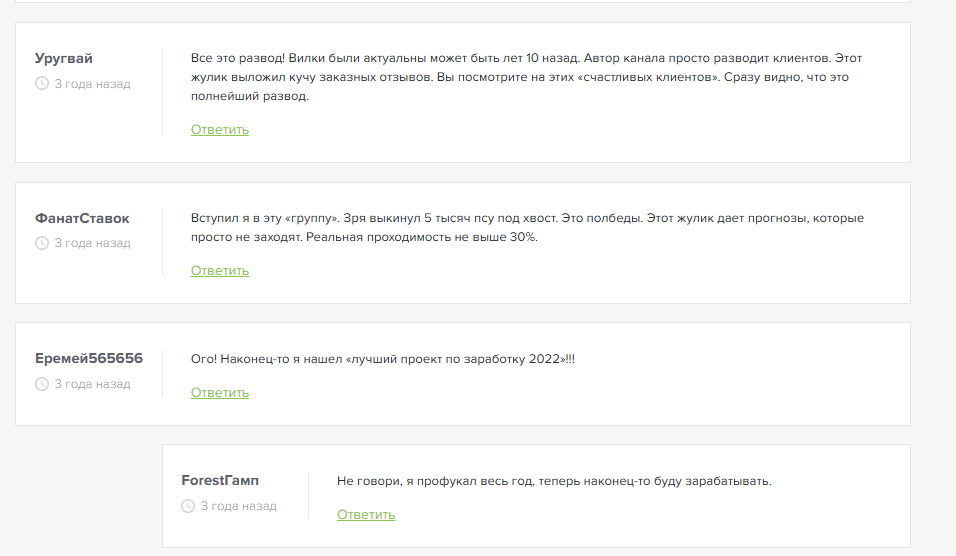Reply to Еремей565656's comment via Ответить
This screenshot has width=956, height=556.
click(x=220, y=392)
